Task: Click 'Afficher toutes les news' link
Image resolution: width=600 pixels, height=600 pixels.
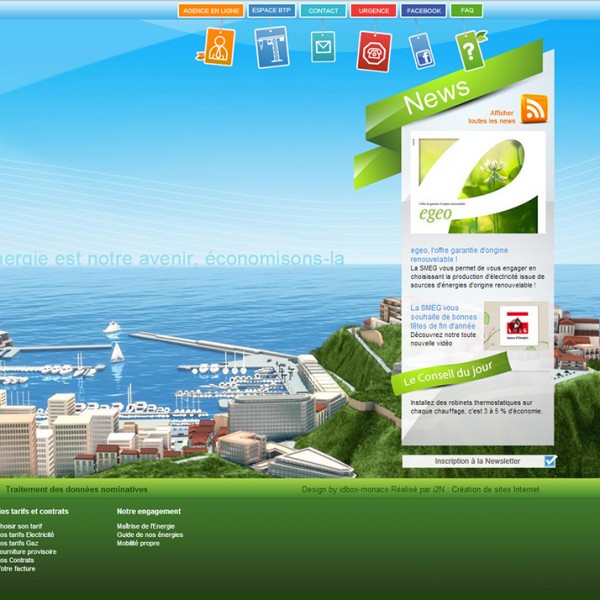Action: 492,117
